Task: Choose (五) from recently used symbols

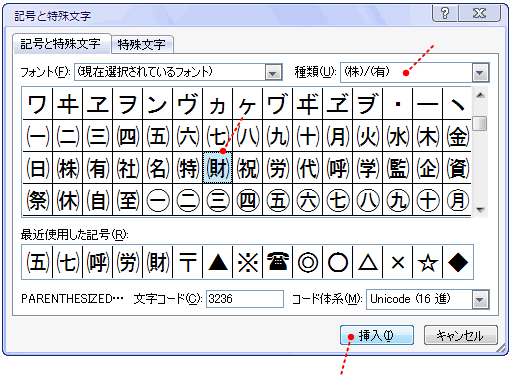Action: (37, 262)
